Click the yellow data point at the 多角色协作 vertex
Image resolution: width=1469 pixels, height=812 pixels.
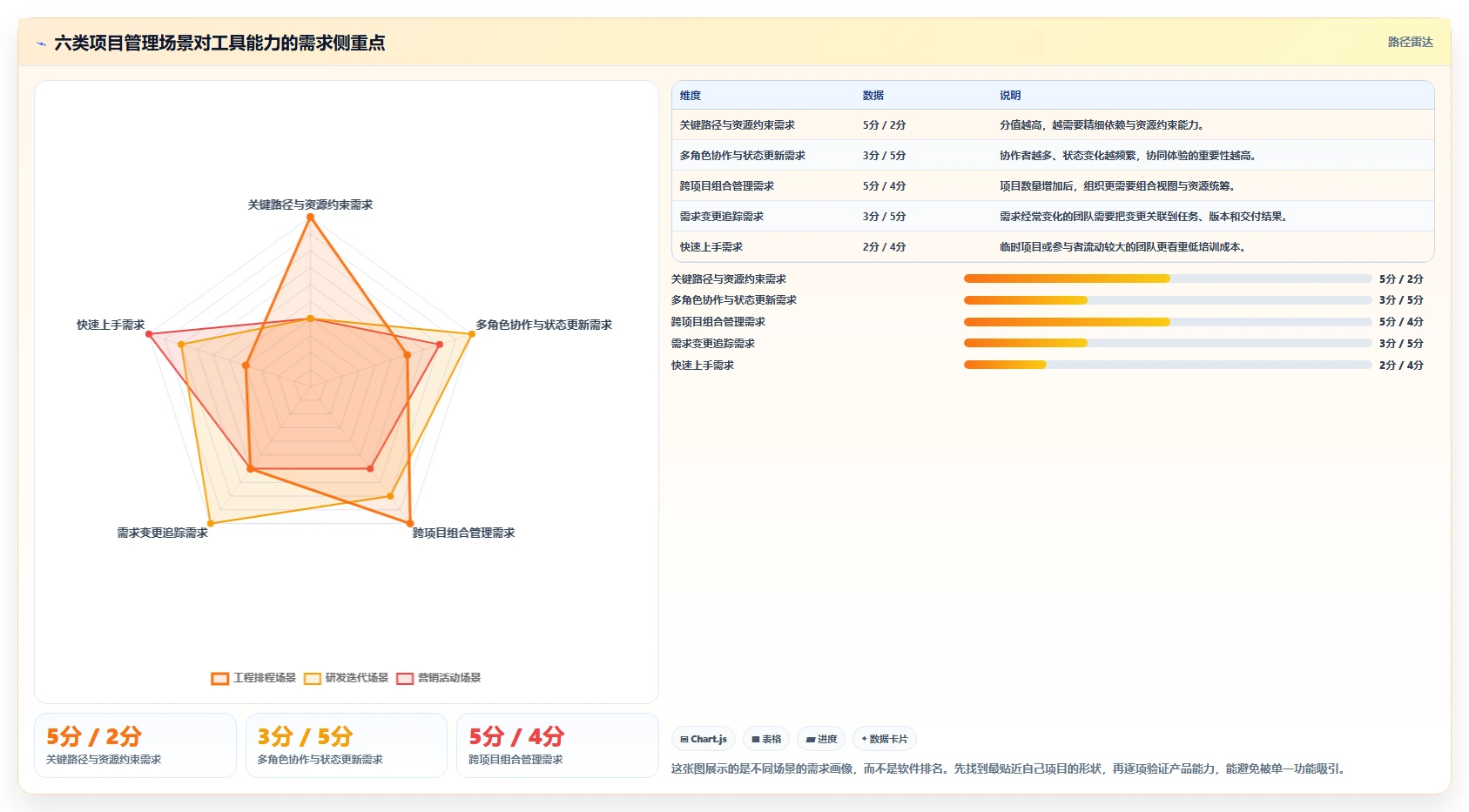471,334
